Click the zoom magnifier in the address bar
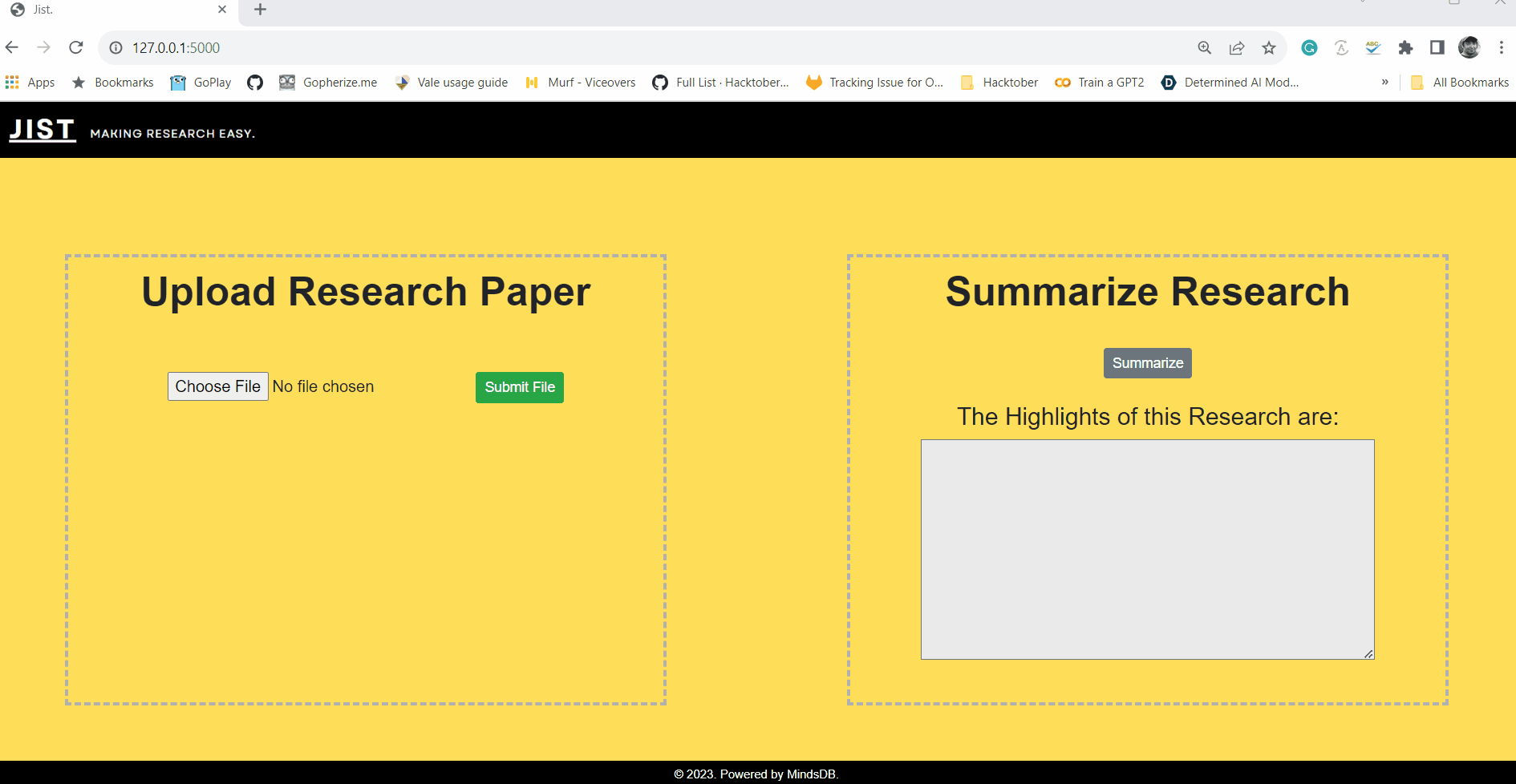 coord(1204,48)
